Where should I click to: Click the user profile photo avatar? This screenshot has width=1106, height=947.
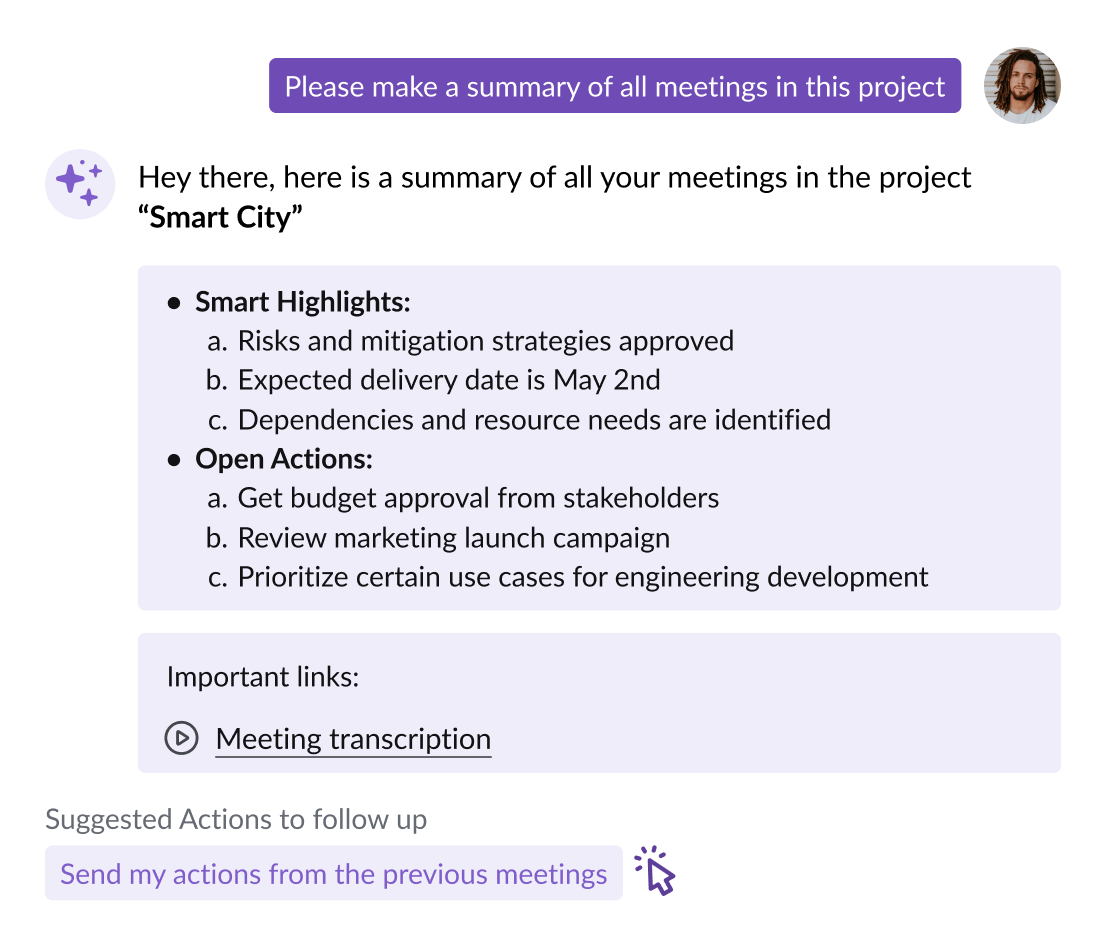[1021, 85]
